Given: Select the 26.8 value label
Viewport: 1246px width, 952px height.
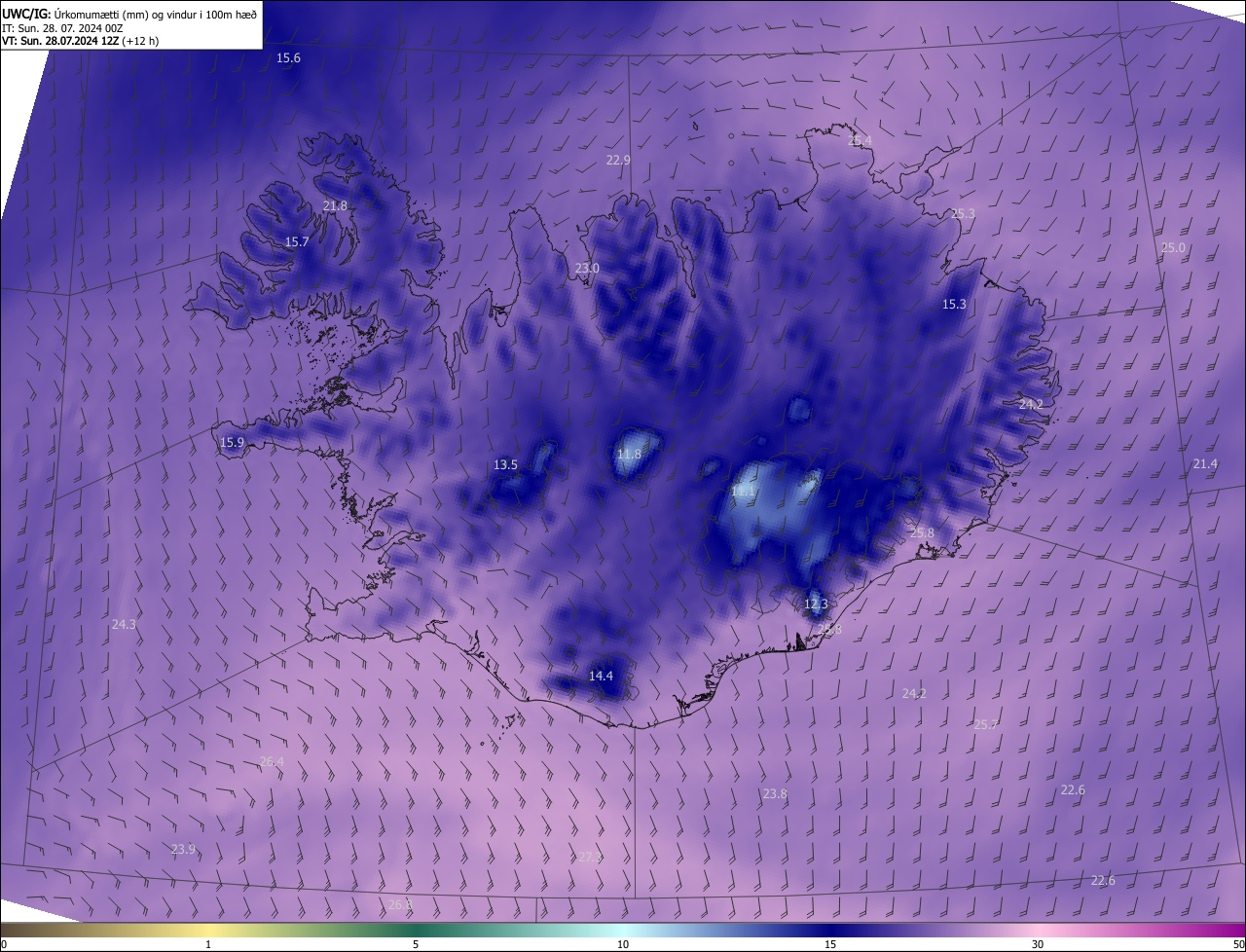Looking at the screenshot, I should pos(400,904).
